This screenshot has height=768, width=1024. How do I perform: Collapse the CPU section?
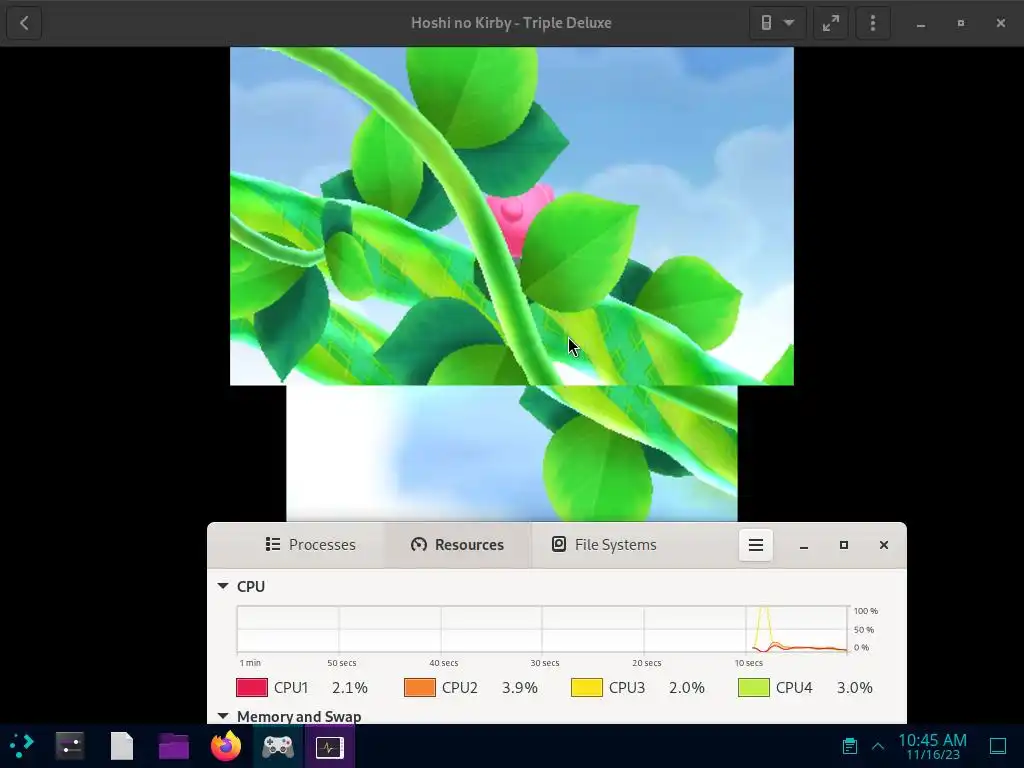pos(223,586)
